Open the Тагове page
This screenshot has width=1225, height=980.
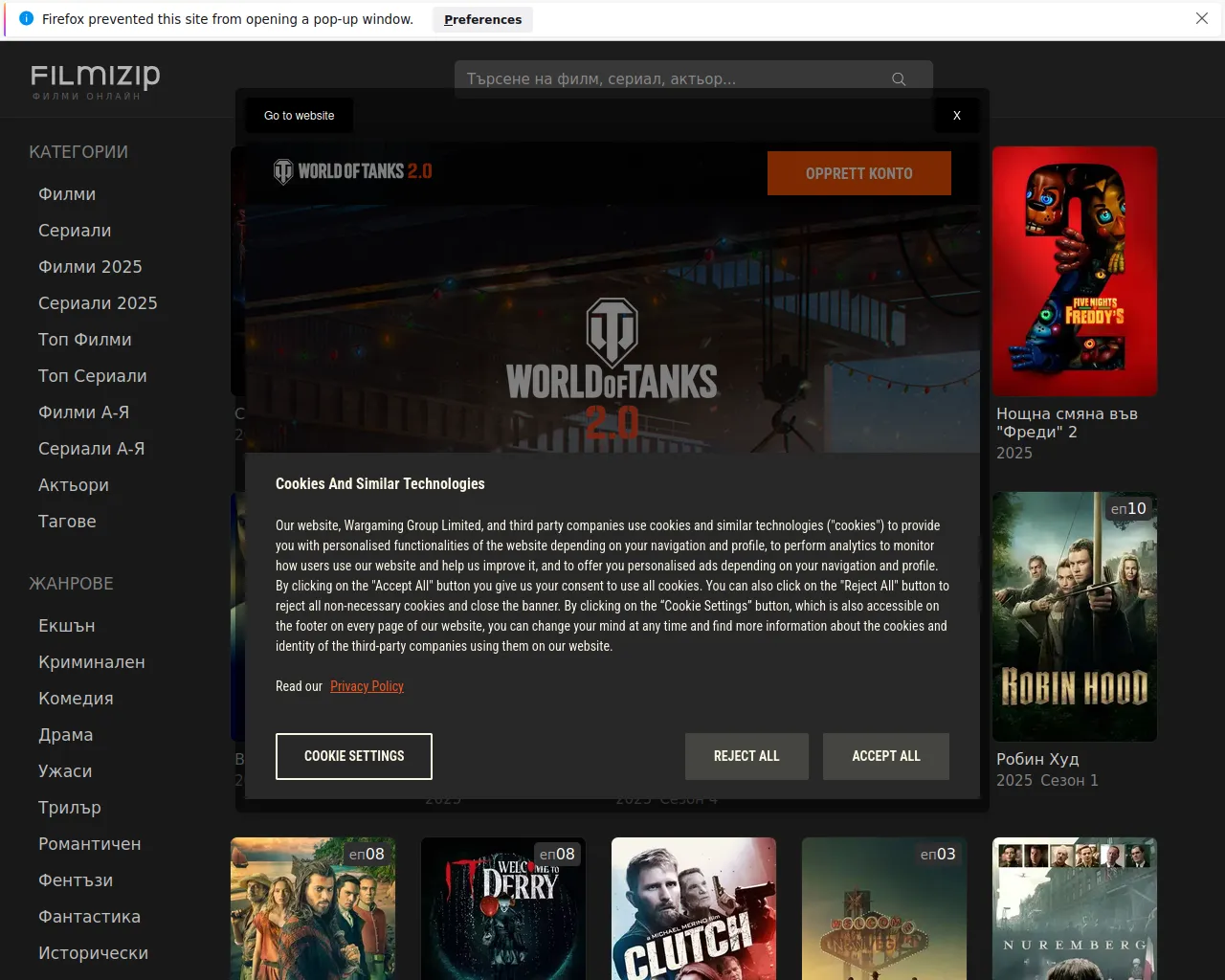pos(67,522)
